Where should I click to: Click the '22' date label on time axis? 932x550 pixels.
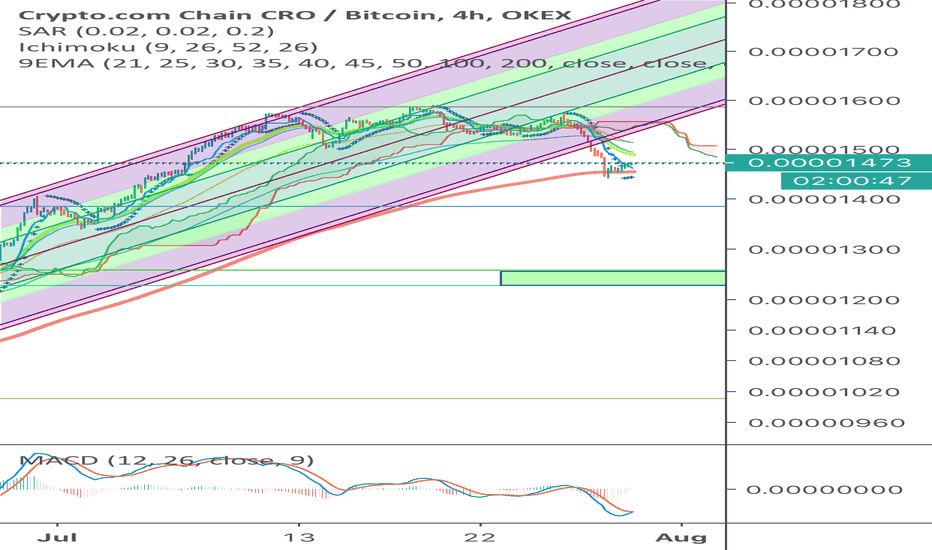point(479,538)
